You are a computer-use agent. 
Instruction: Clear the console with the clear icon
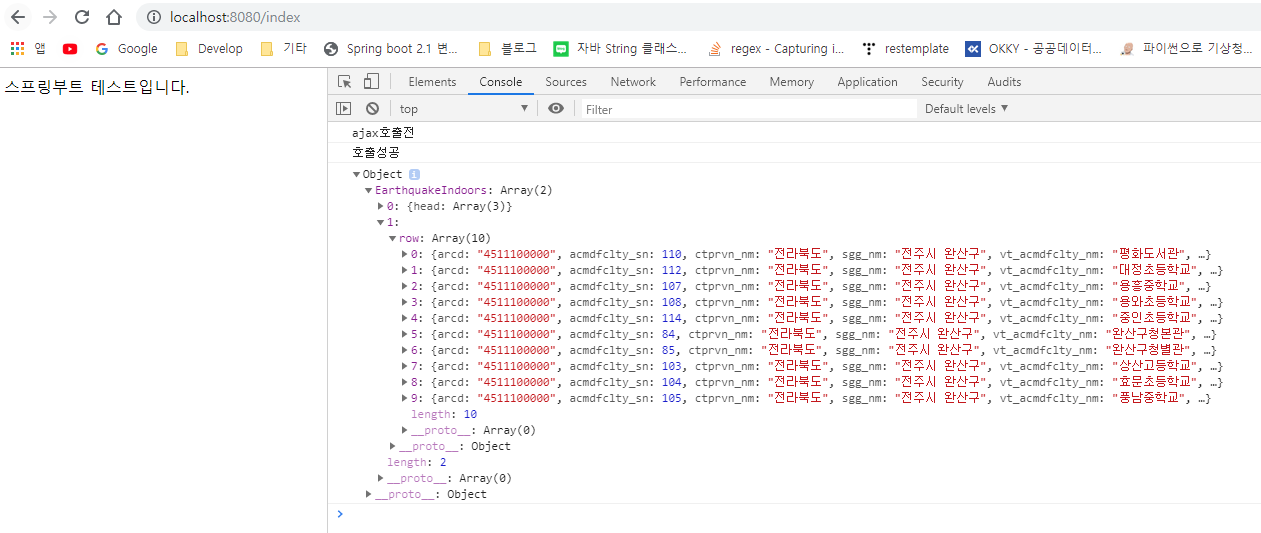[x=372, y=108]
